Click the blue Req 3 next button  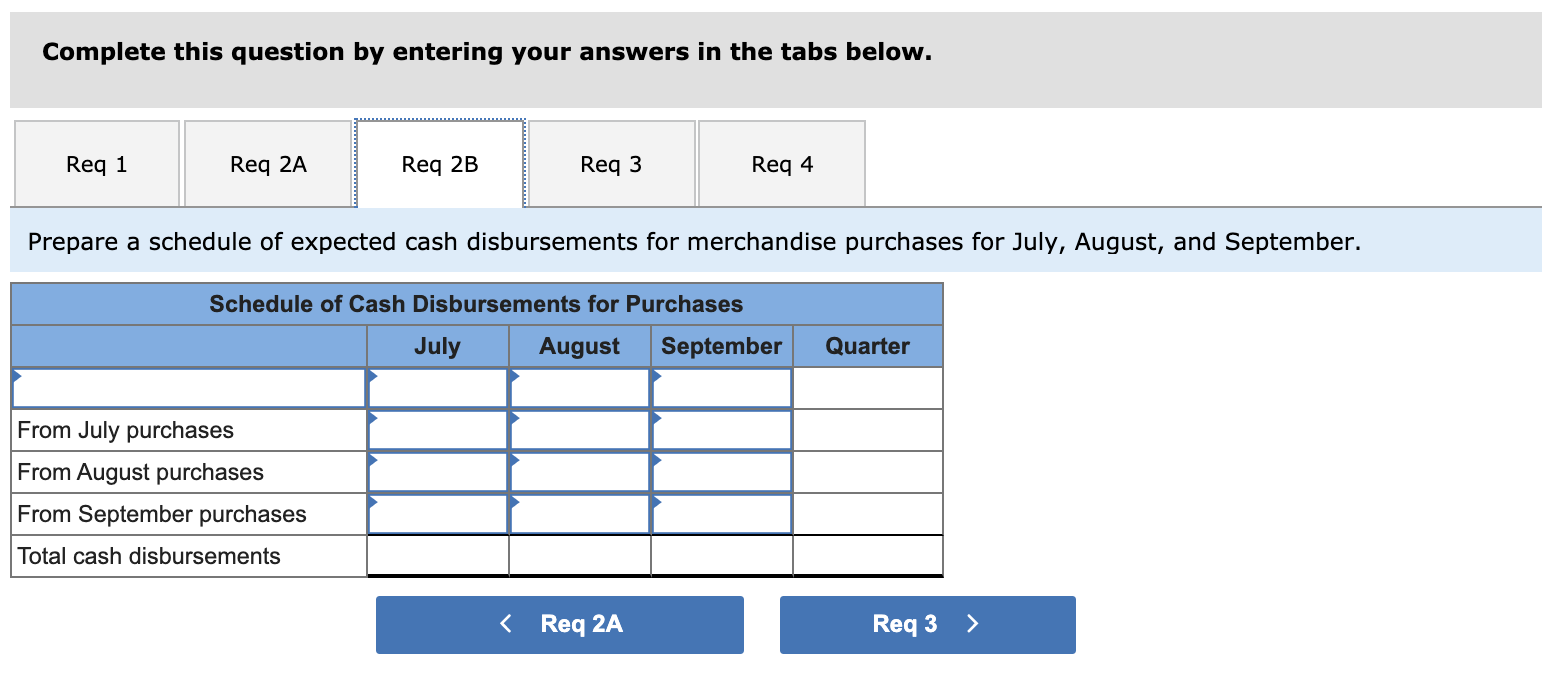(x=927, y=624)
